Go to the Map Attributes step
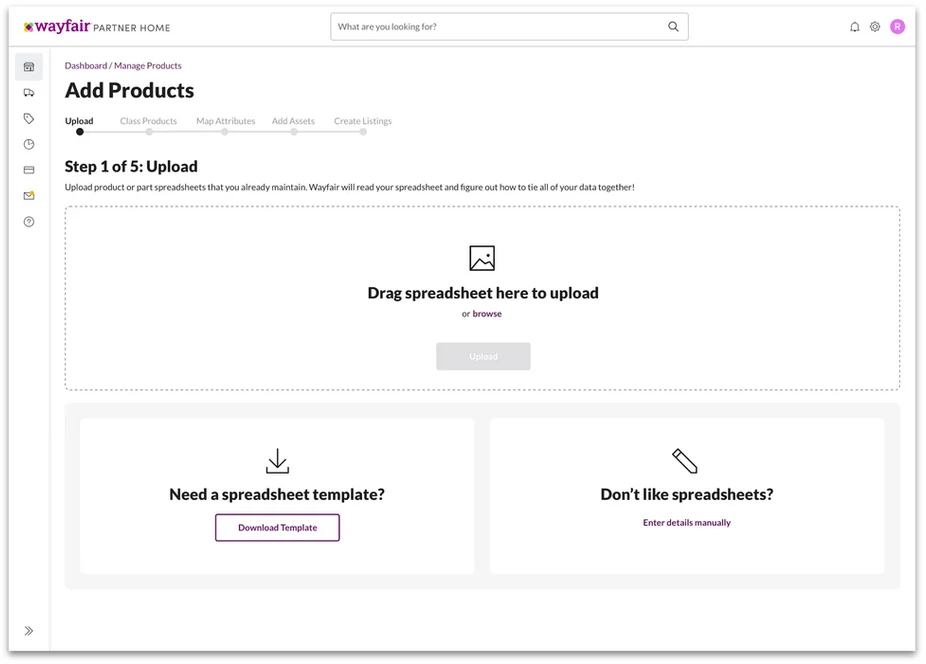This screenshot has height=664, width=926. pos(226,121)
